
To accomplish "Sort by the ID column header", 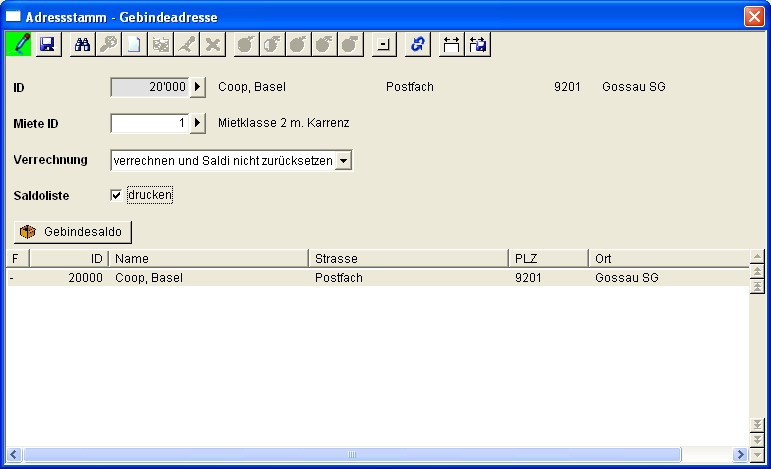I will tap(69, 259).
